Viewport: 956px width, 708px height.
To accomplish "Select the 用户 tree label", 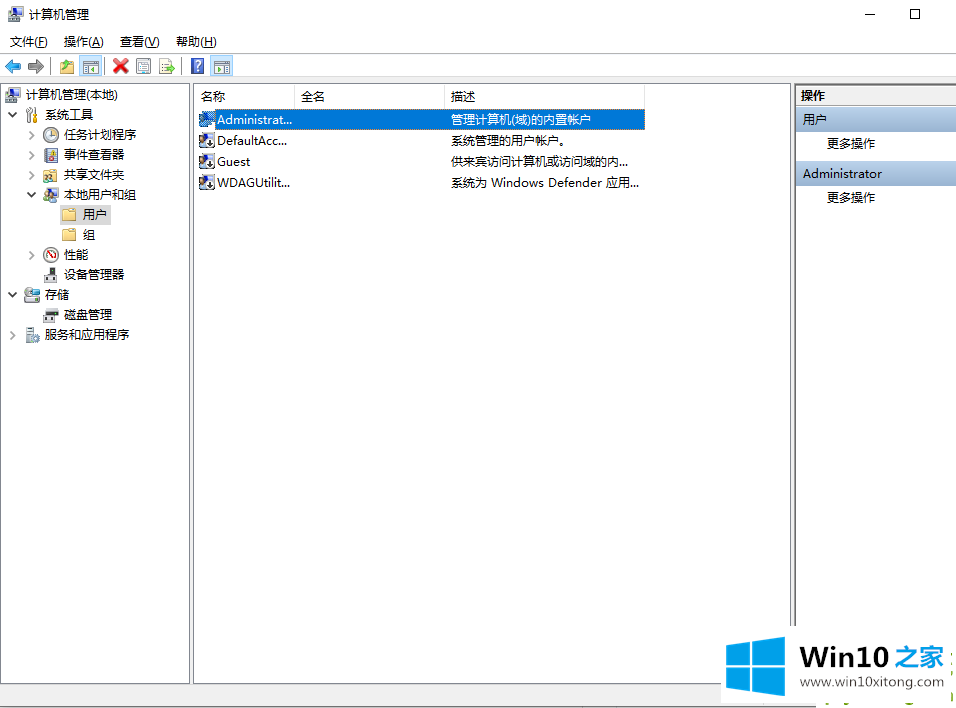I will [95, 215].
